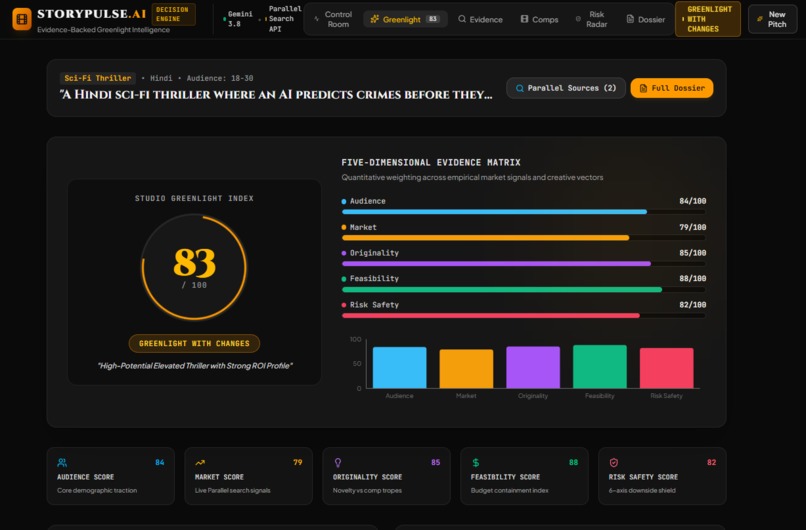Click the Parallel Search API status label
This screenshot has width=806, height=530.
coord(283,19)
